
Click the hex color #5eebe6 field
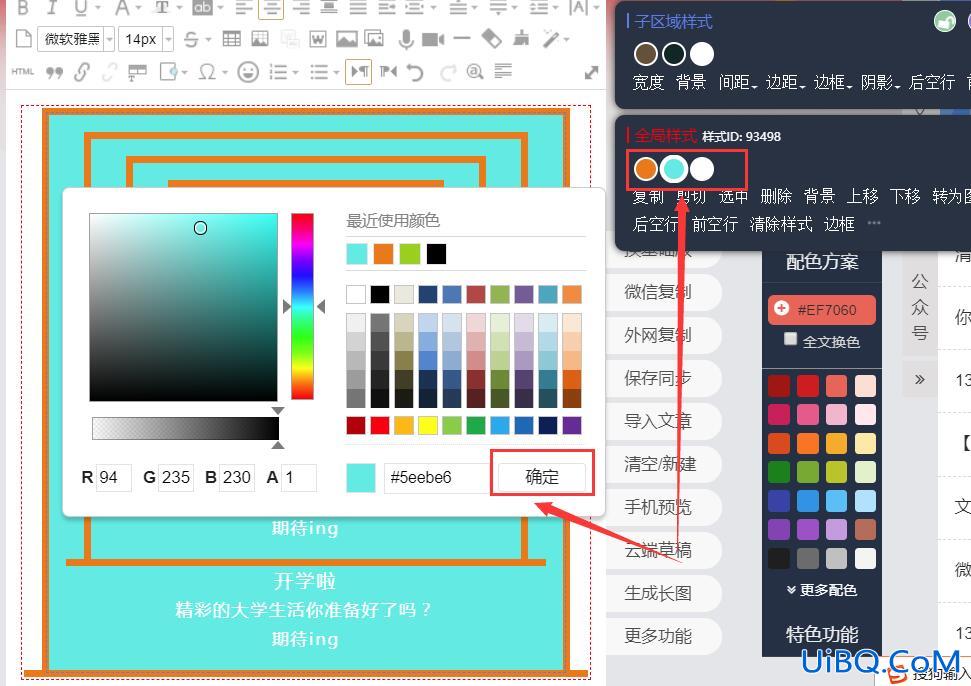point(437,477)
